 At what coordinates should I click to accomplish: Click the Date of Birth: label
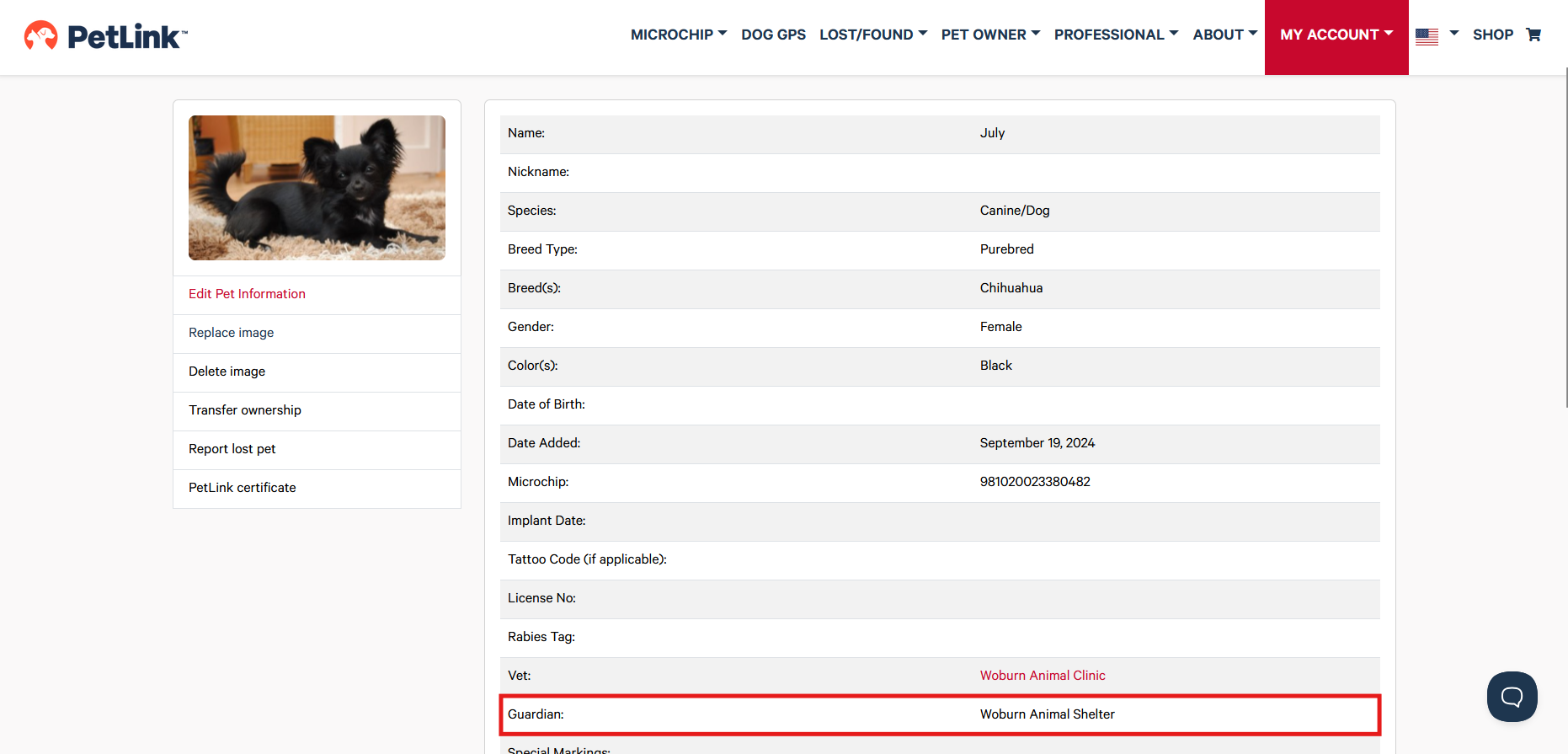[547, 404]
